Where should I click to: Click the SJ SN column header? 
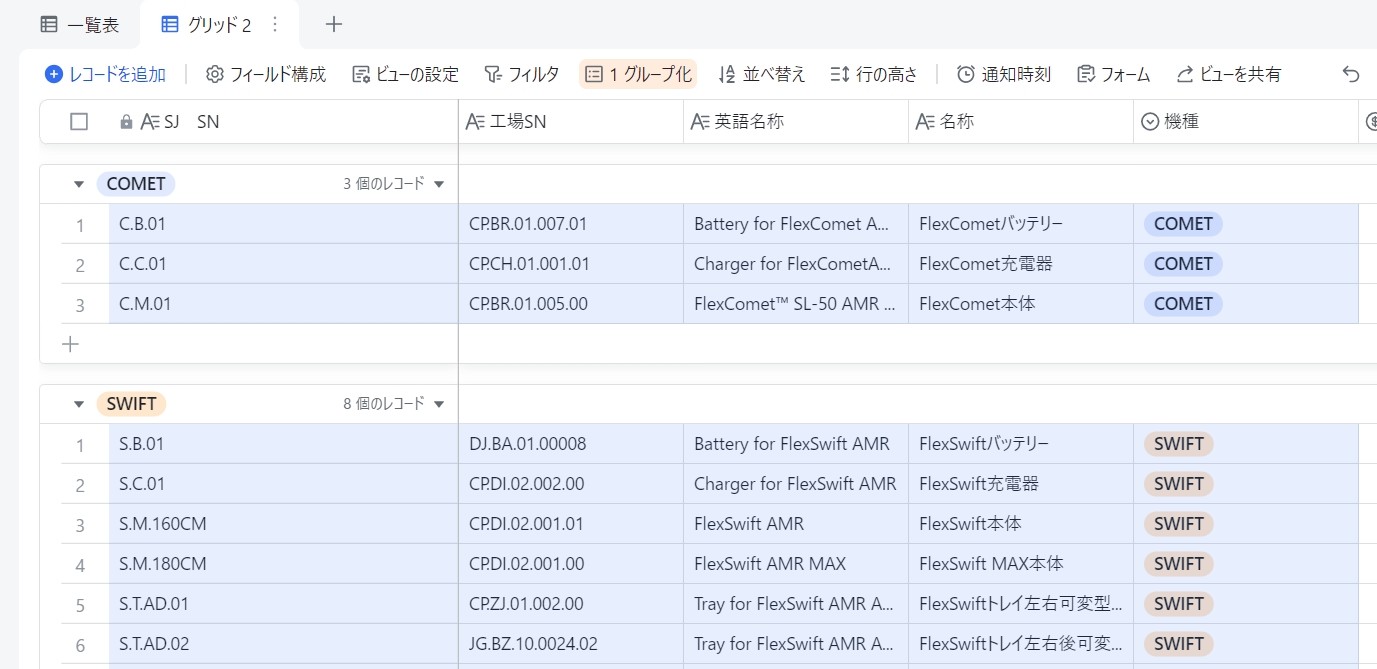(283, 122)
